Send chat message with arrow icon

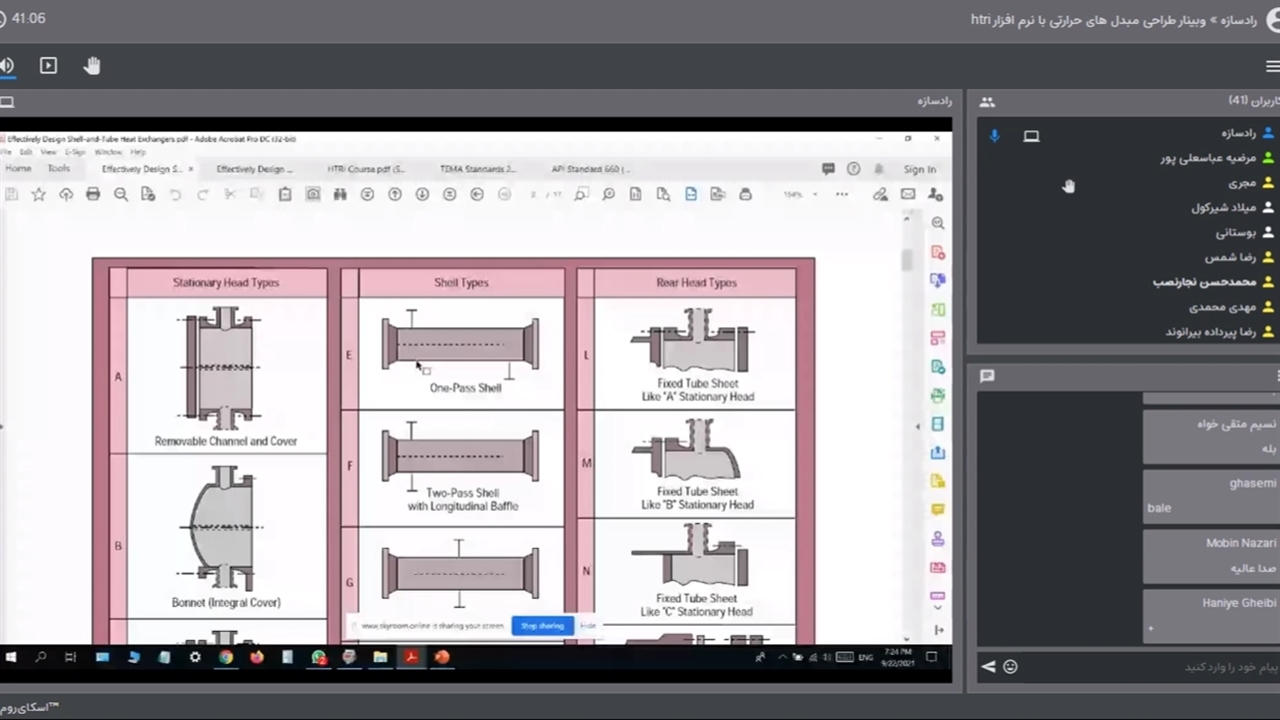coord(988,667)
